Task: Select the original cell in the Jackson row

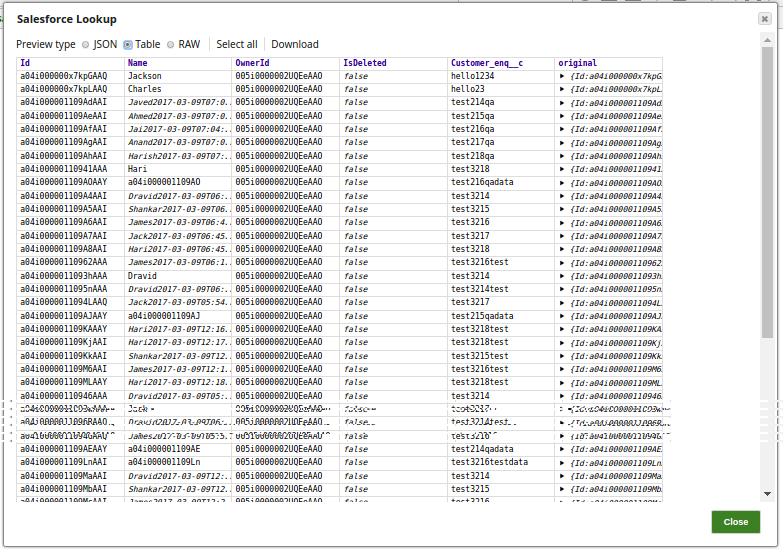Action: click(608, 76)
